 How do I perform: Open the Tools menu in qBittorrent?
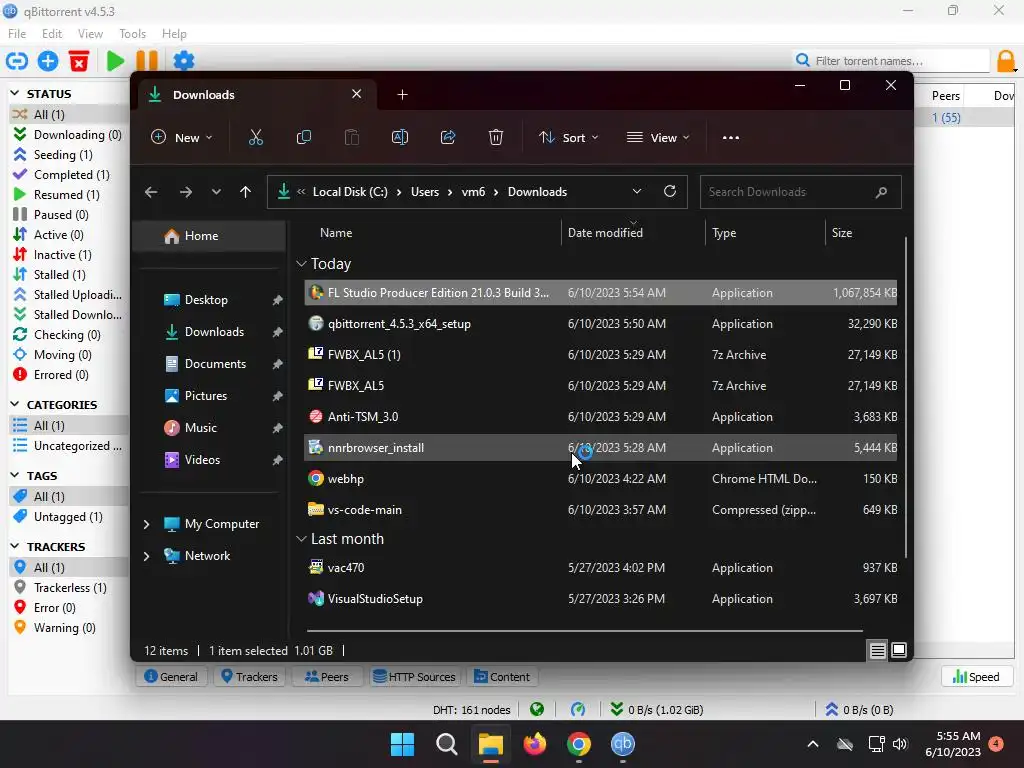(133, 34)
